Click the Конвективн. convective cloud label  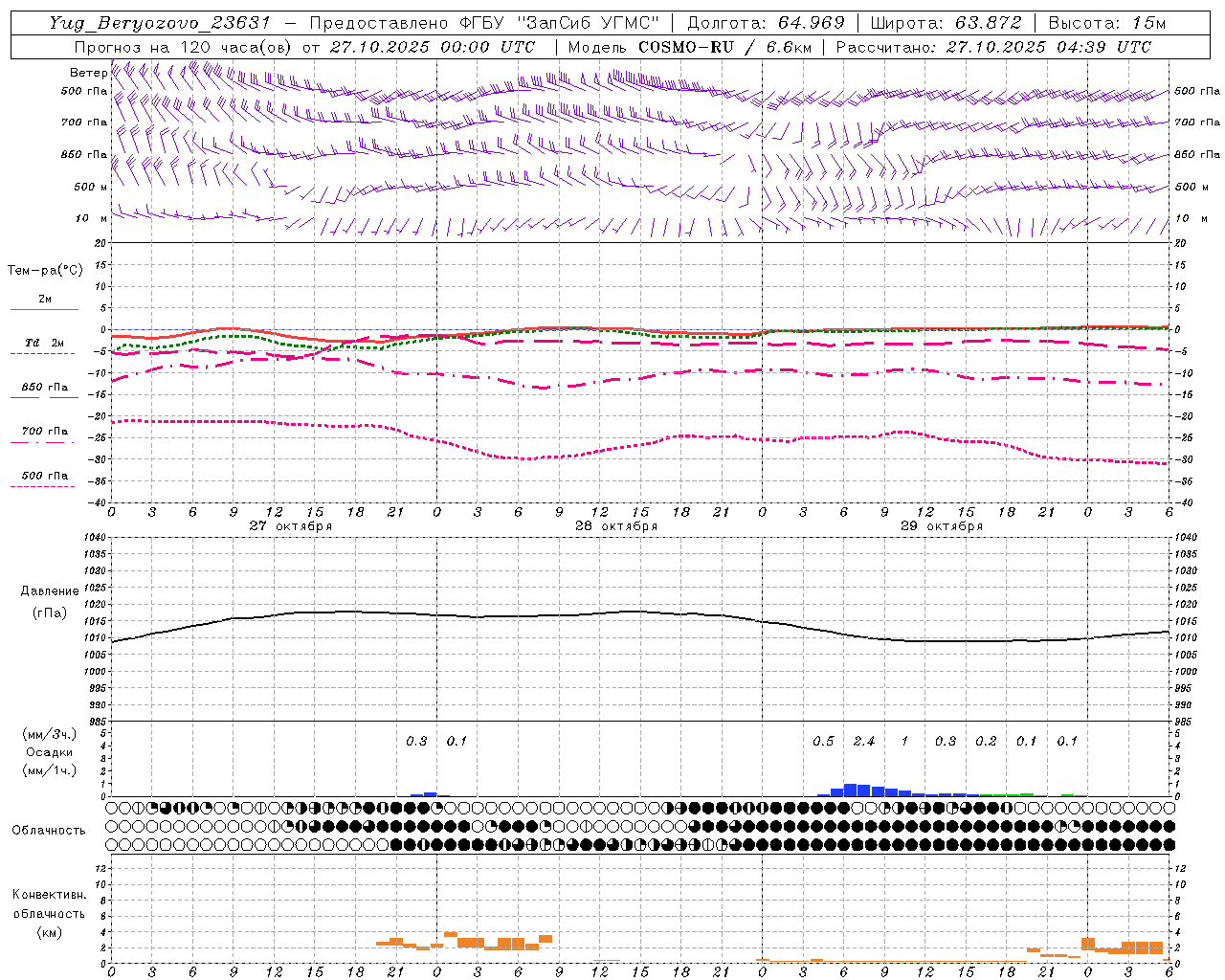coord(49,895)
